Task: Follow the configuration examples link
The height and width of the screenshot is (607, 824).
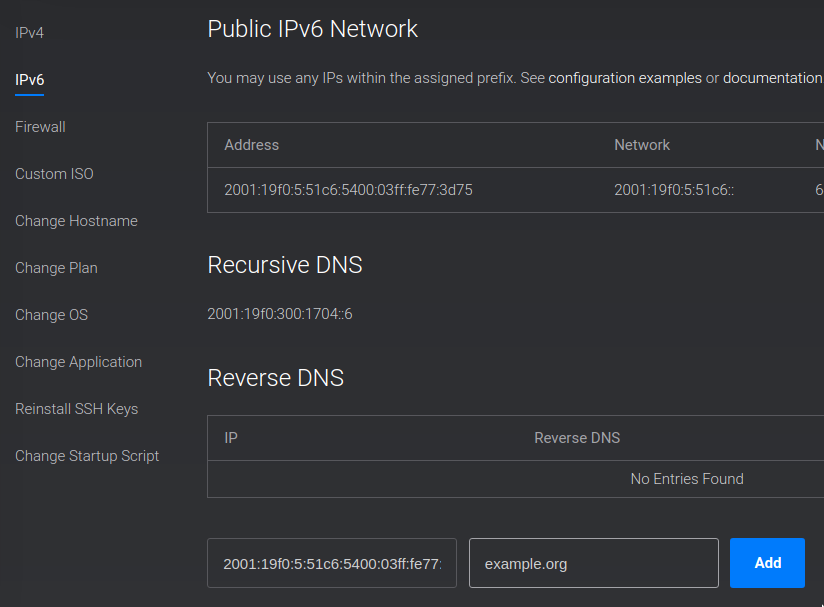Action: click(625, 78)
